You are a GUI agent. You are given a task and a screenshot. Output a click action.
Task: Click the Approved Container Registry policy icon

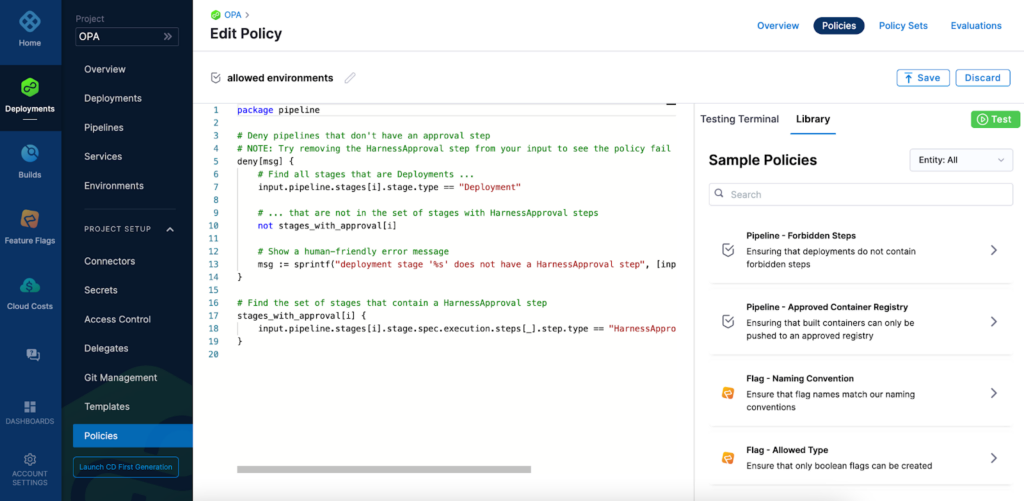[728, 321]
